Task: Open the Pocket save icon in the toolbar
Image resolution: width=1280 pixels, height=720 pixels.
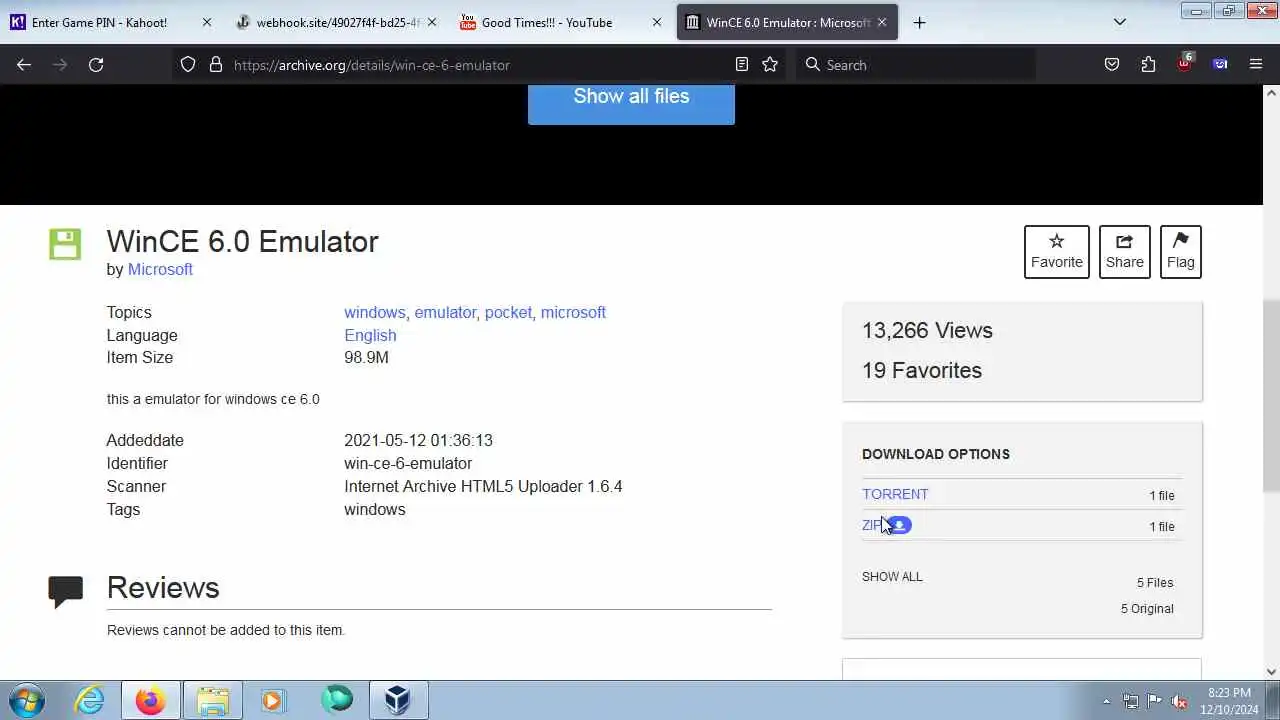Action: [1112, 65]
